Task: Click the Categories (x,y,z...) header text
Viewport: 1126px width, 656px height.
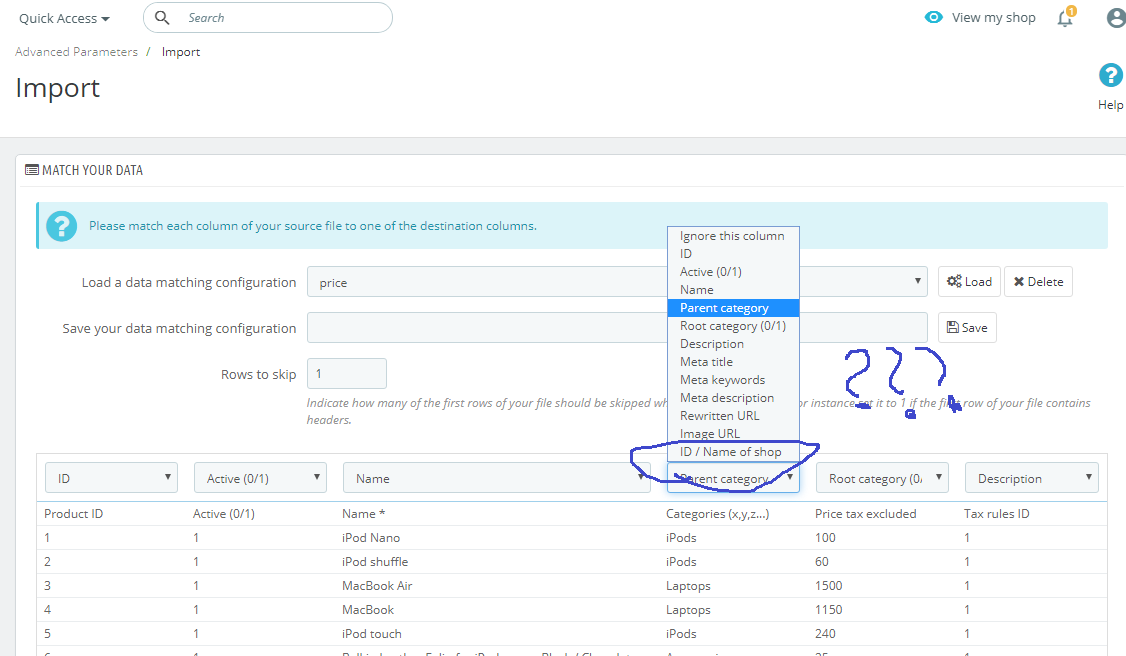Action: pyautogui.click(x=717, y=514)
